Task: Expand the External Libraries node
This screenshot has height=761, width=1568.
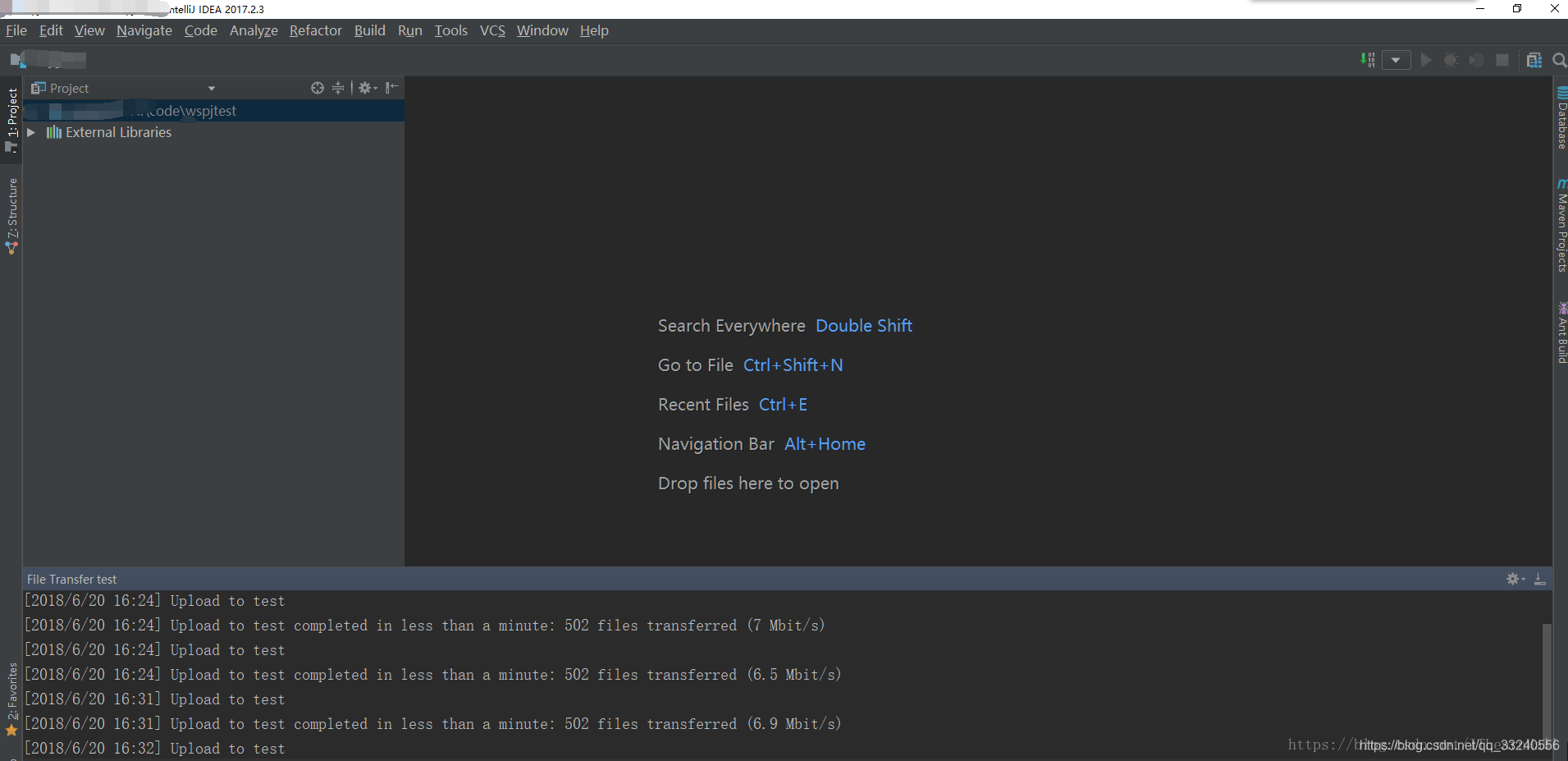Action: pos(31,132)
